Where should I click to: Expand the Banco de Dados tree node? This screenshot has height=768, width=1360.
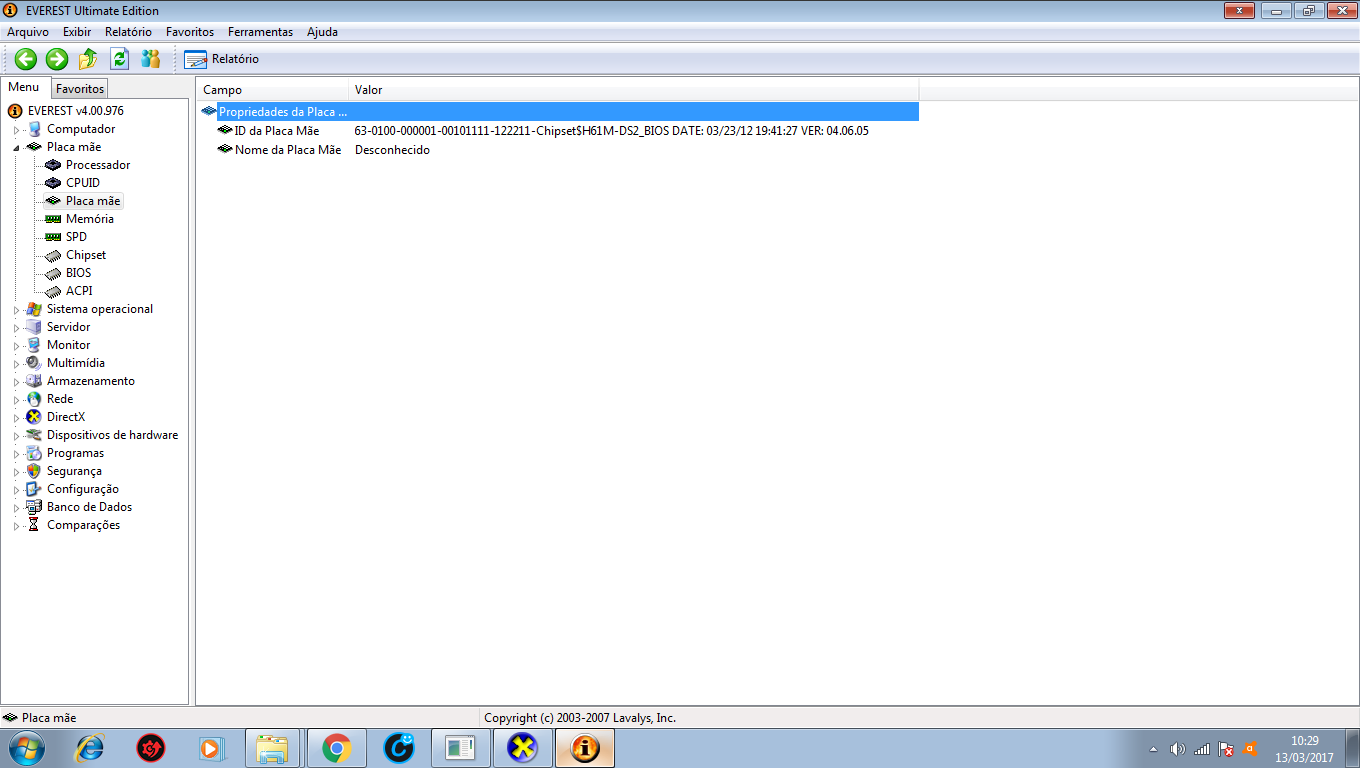(x=16, y=508)
